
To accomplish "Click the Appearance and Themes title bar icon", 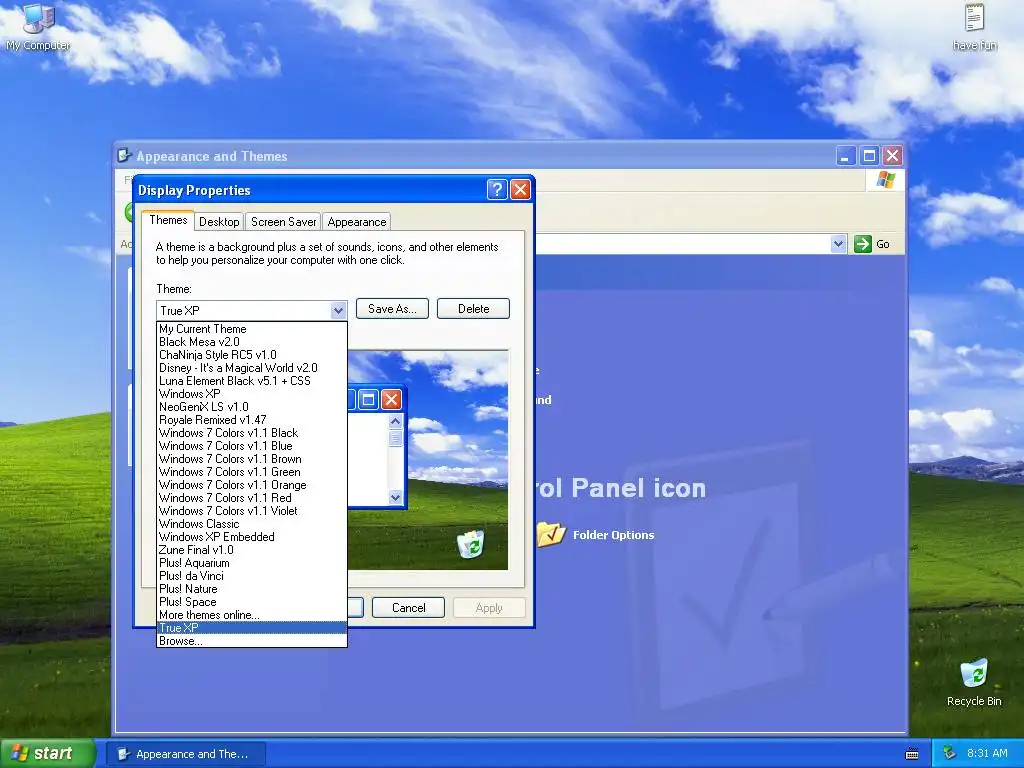I will pos(124,156).
